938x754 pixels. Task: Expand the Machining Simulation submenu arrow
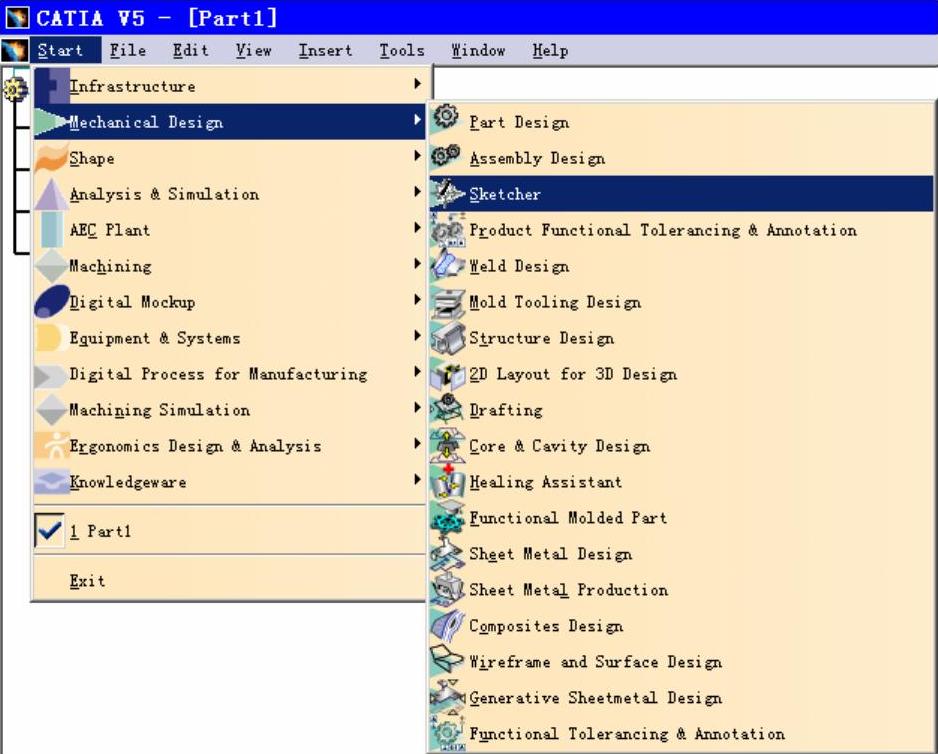pos(417,408)
